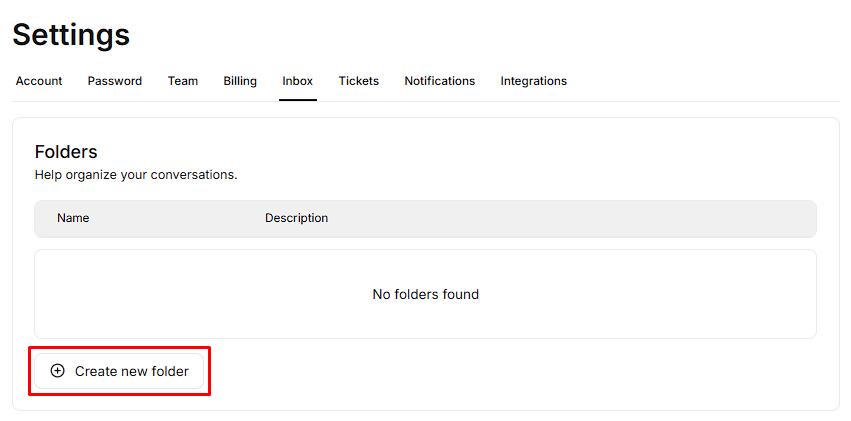
Task: Click the Name column header
Action: pyautogui.click(x=73, y=218)
